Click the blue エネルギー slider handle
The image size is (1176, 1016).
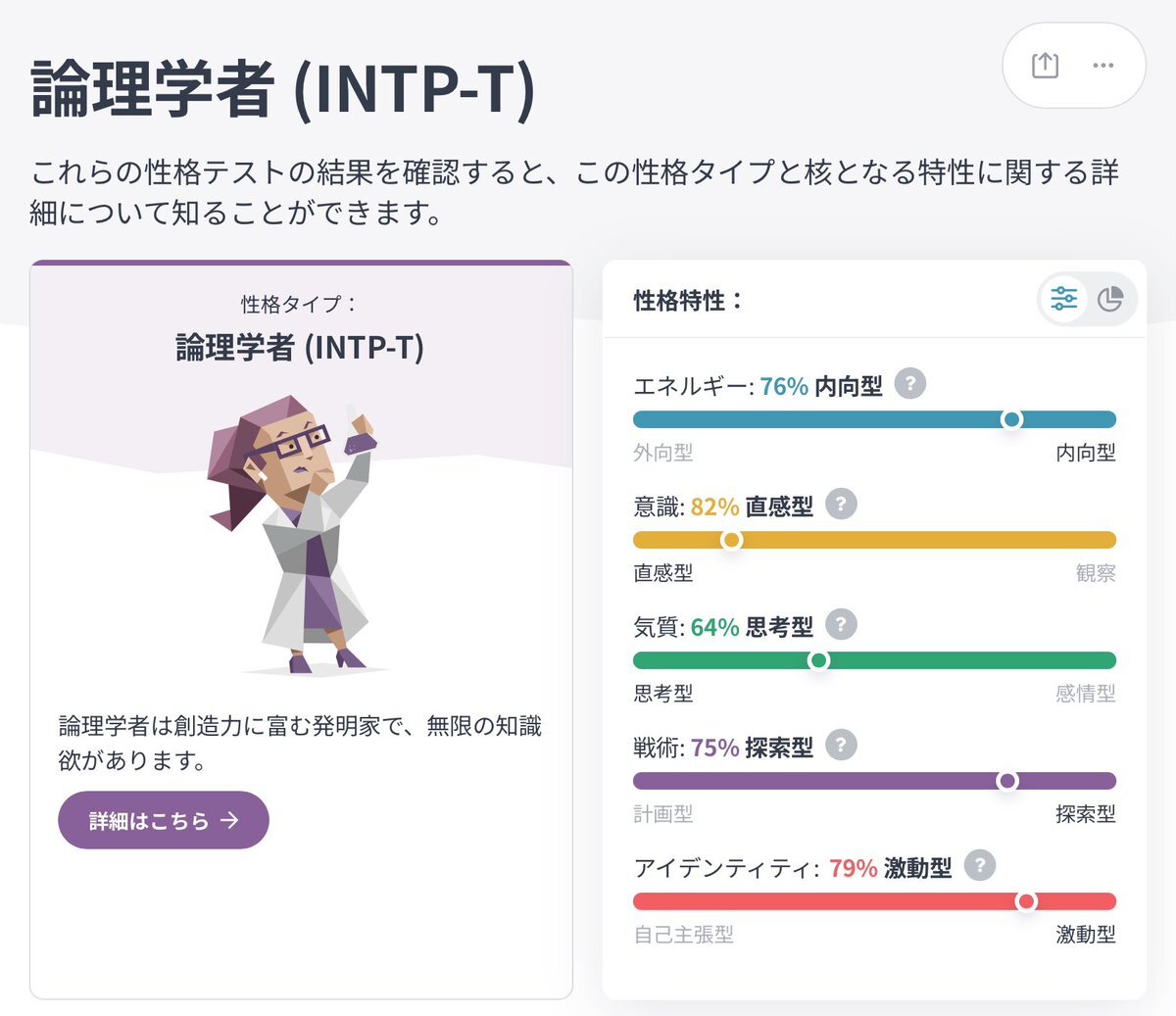click(x=1011, y=419)
